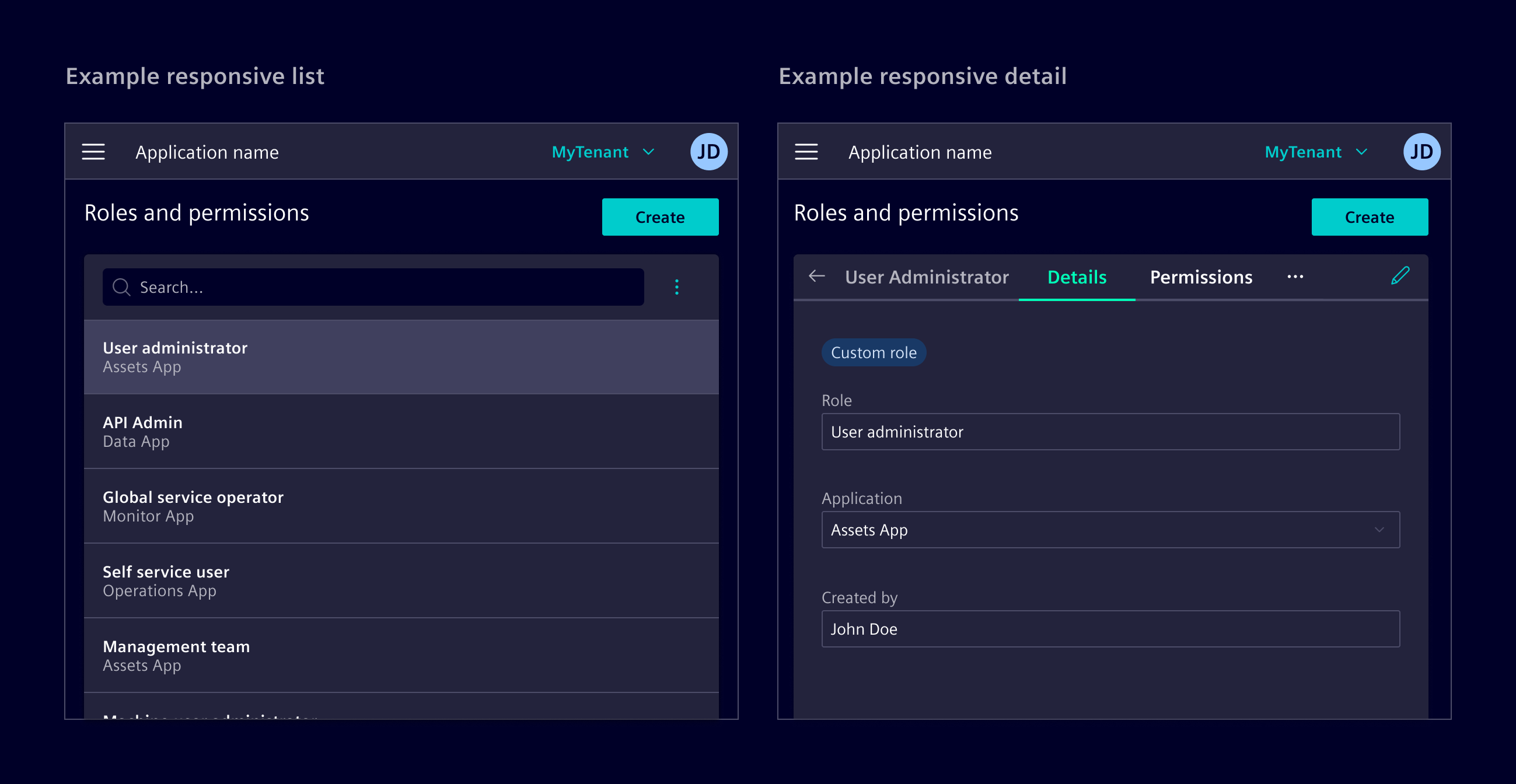Click Create in the detail view

click(x=1370, y=217)
